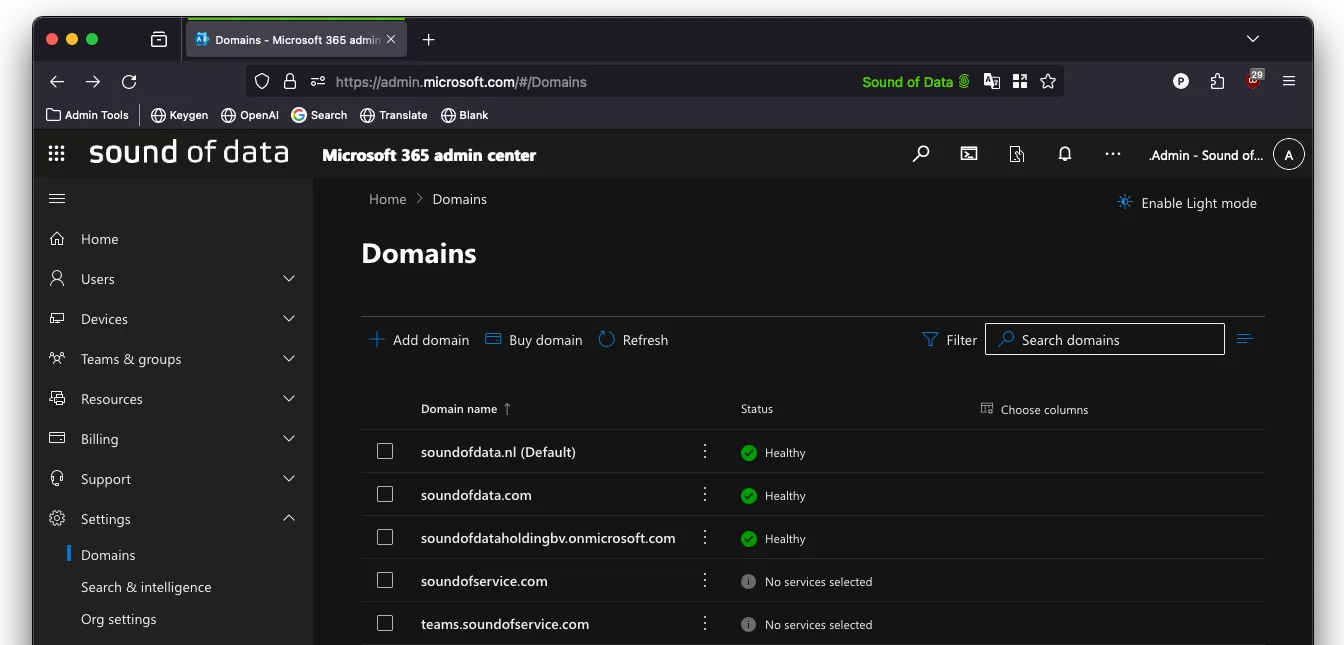Screen dimensions: 1344x645
Task: Open soundofdata.nl (Default) domain
Action: pyautogui.click(x=498, y=452)
